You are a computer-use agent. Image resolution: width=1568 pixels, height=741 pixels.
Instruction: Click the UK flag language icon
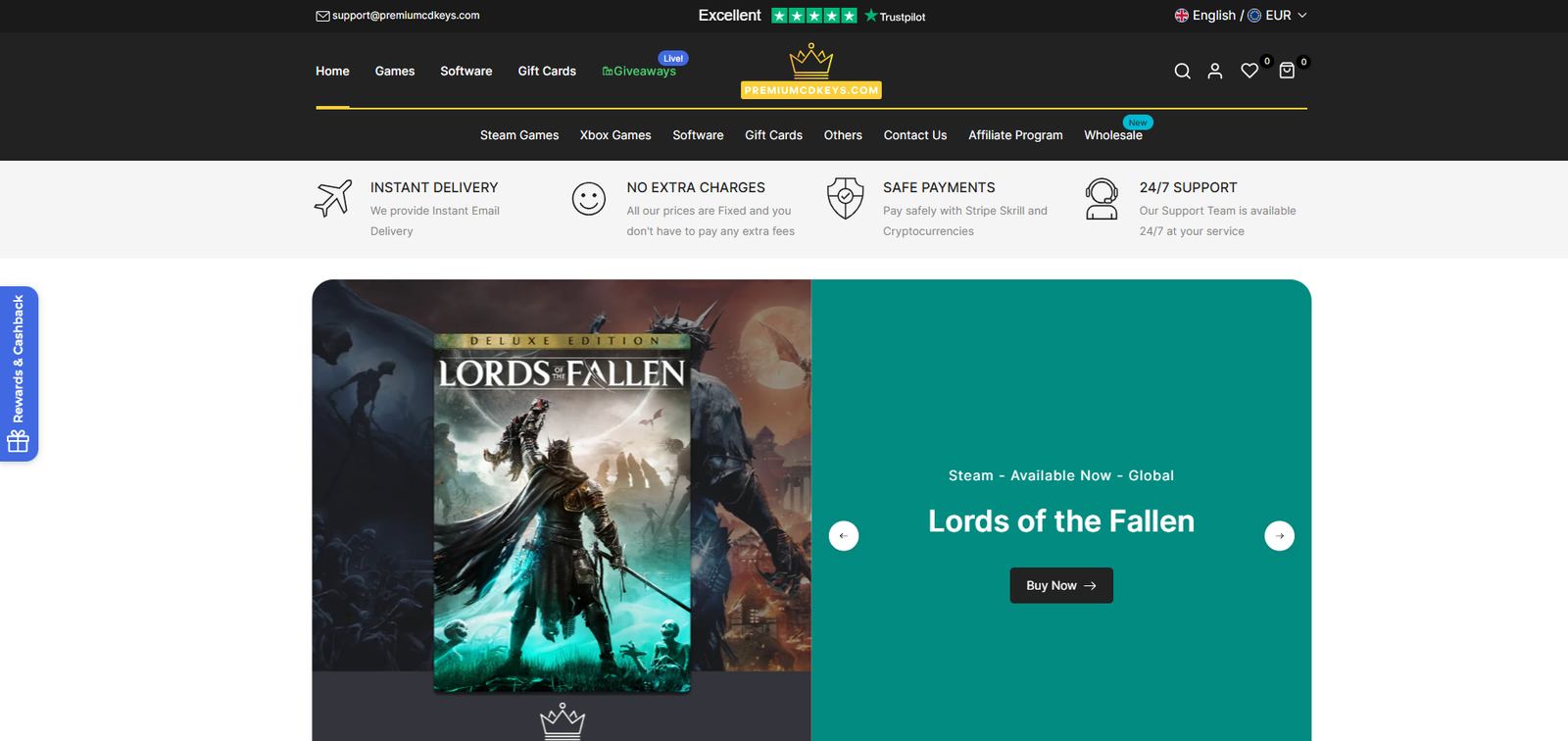pyautogui.click(x=1182, y=16)
